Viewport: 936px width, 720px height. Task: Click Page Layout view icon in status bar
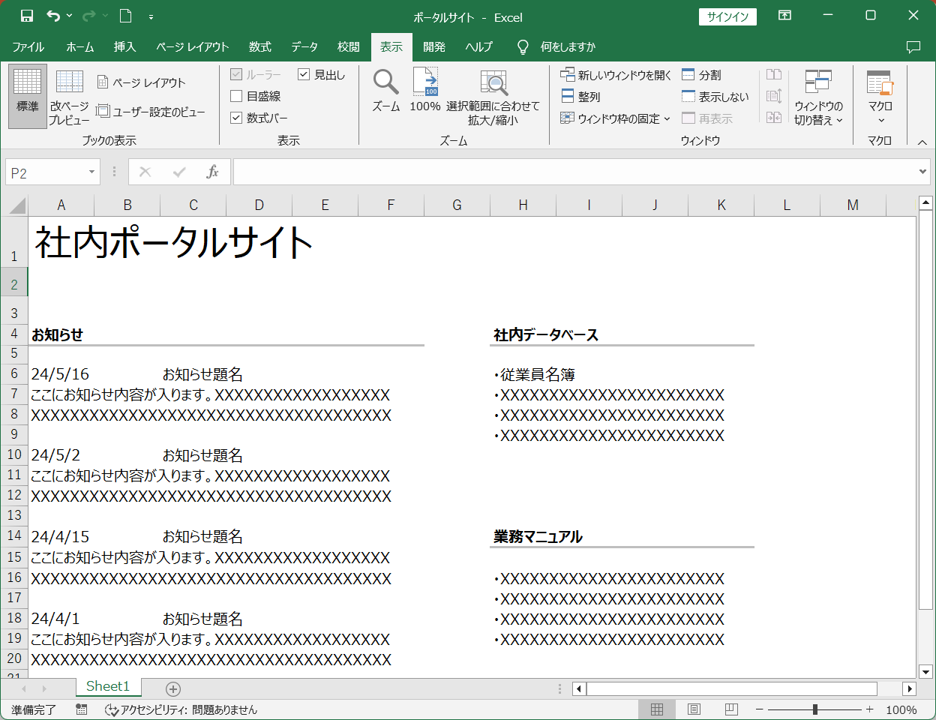[694, 709]
